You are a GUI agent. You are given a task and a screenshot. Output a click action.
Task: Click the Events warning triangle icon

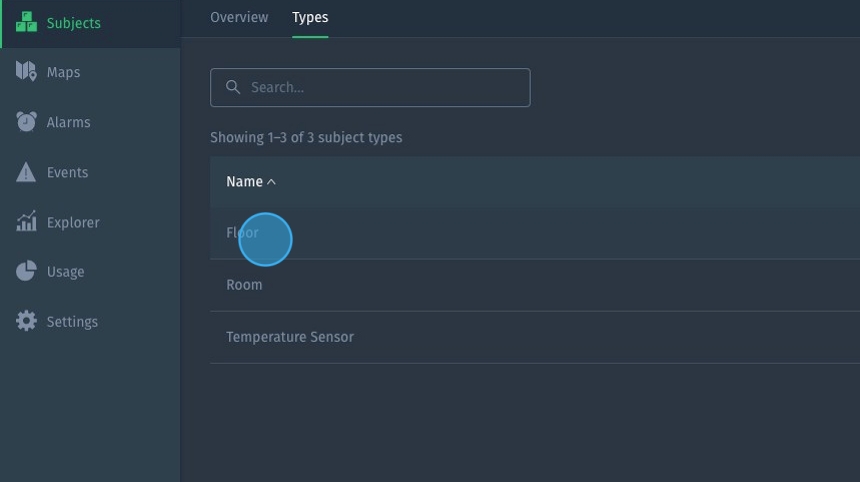click(26, 172)
